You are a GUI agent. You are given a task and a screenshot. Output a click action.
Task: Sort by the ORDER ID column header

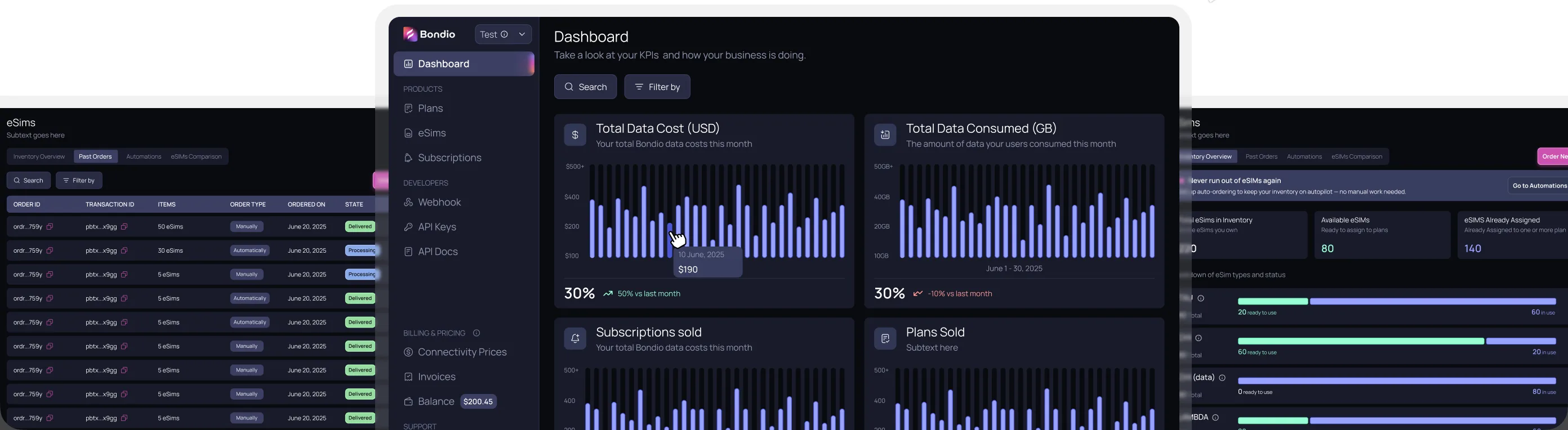(x=27, y=205)
